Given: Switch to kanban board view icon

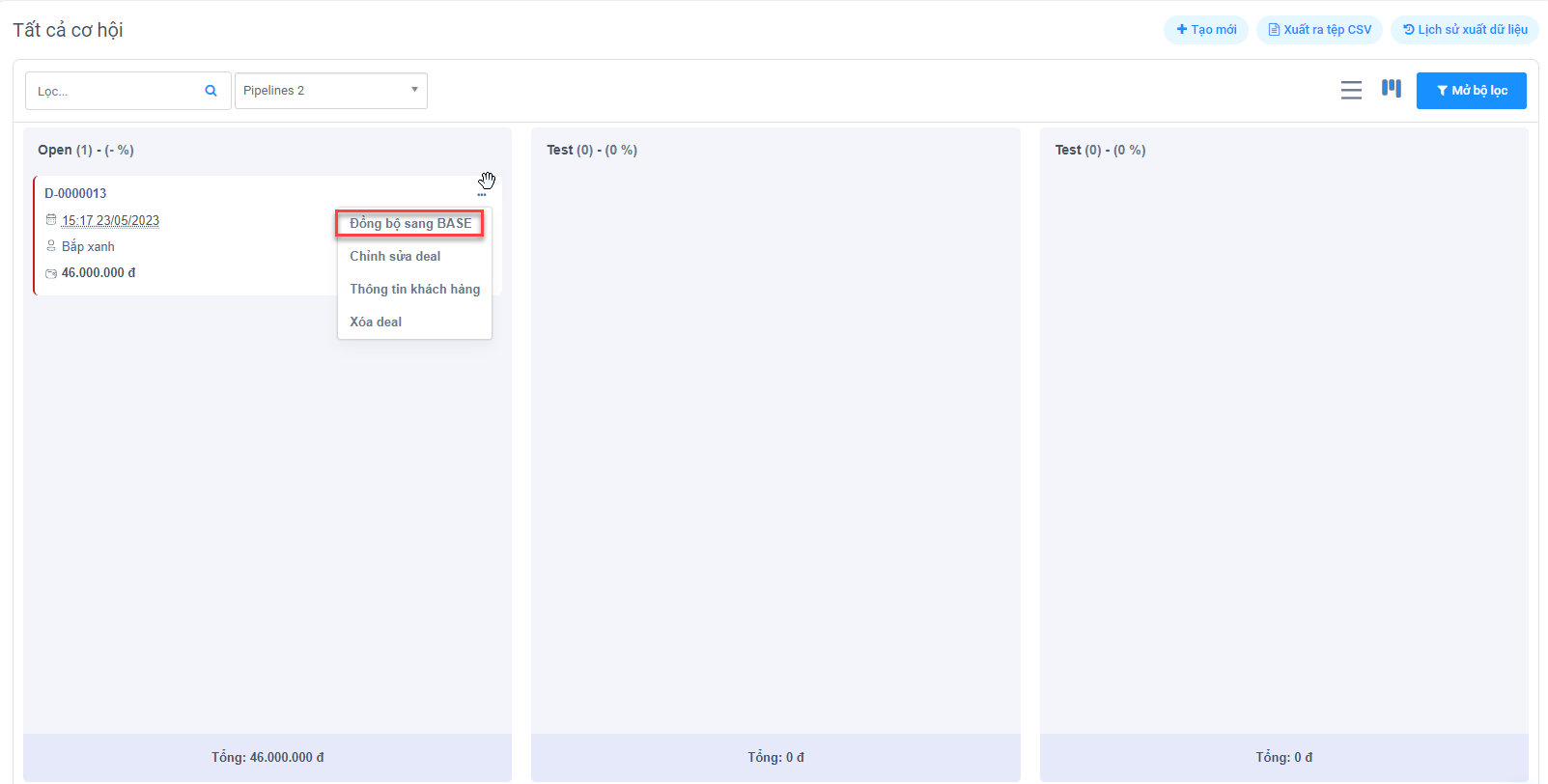Looking at the screenshot, I should (1391, 89).
